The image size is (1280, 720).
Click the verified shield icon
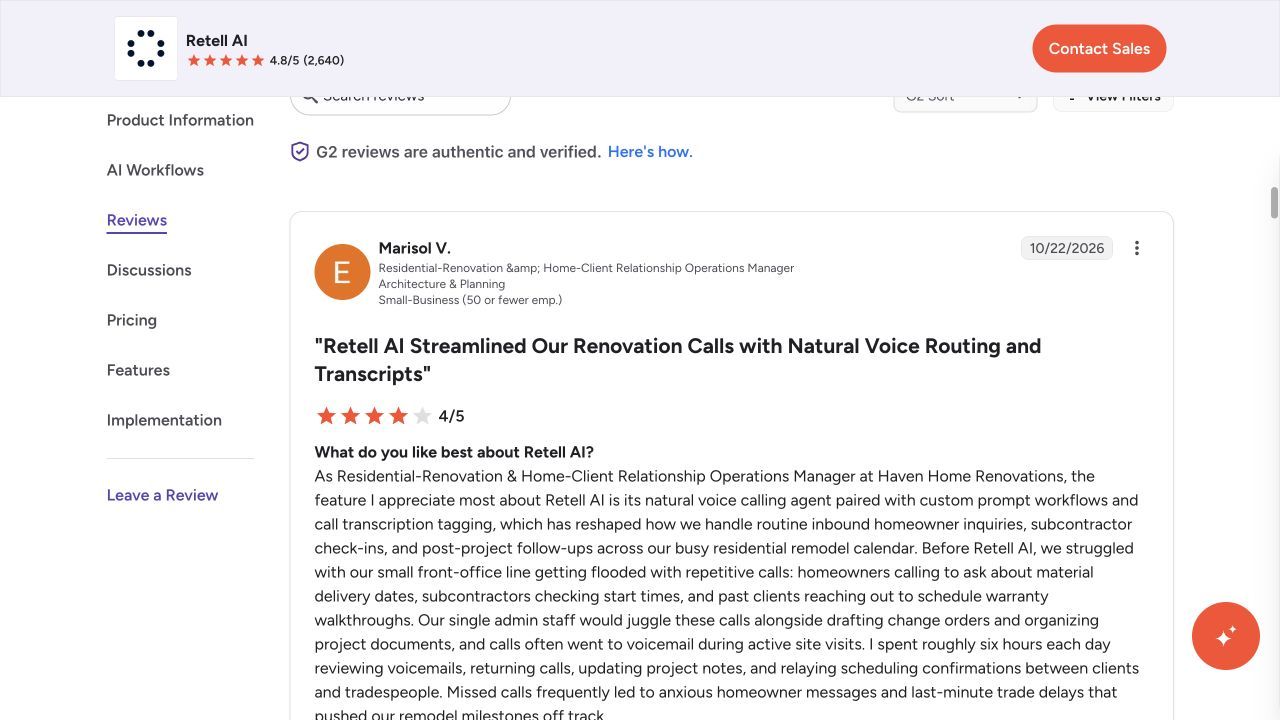tap(300, 152)
